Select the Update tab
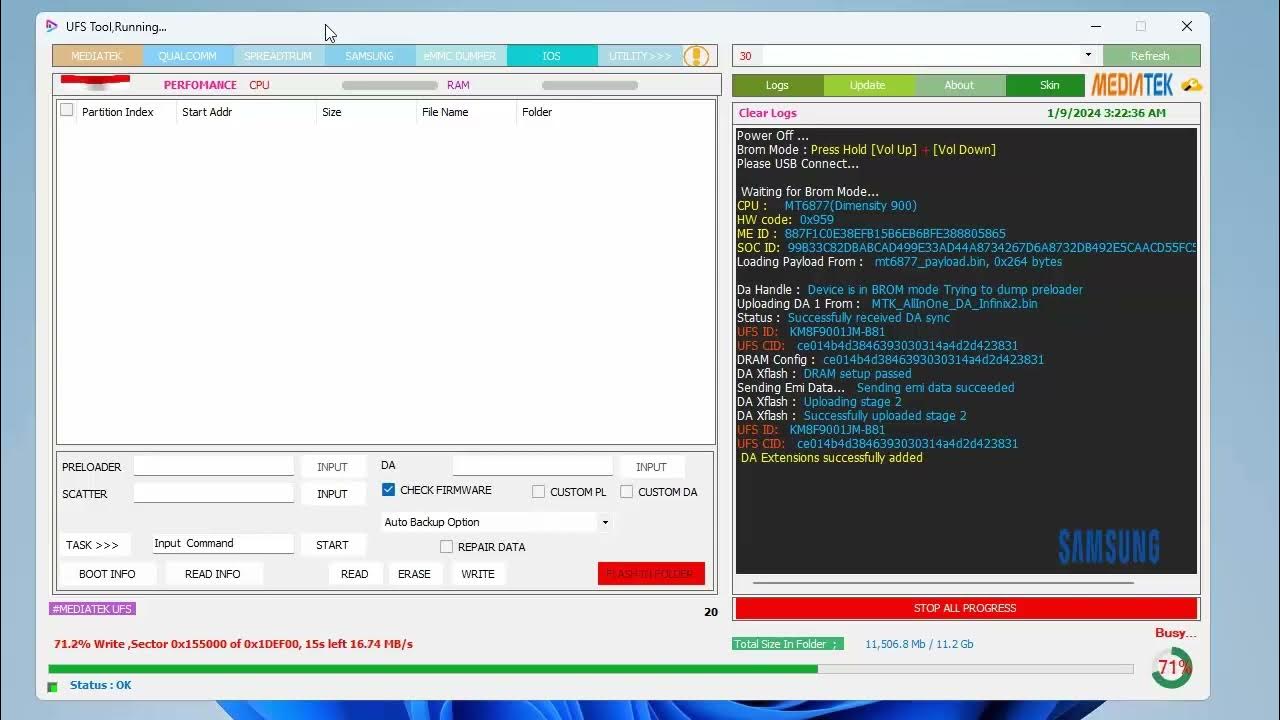This screenshot has width=1280, height=720. 868,85
